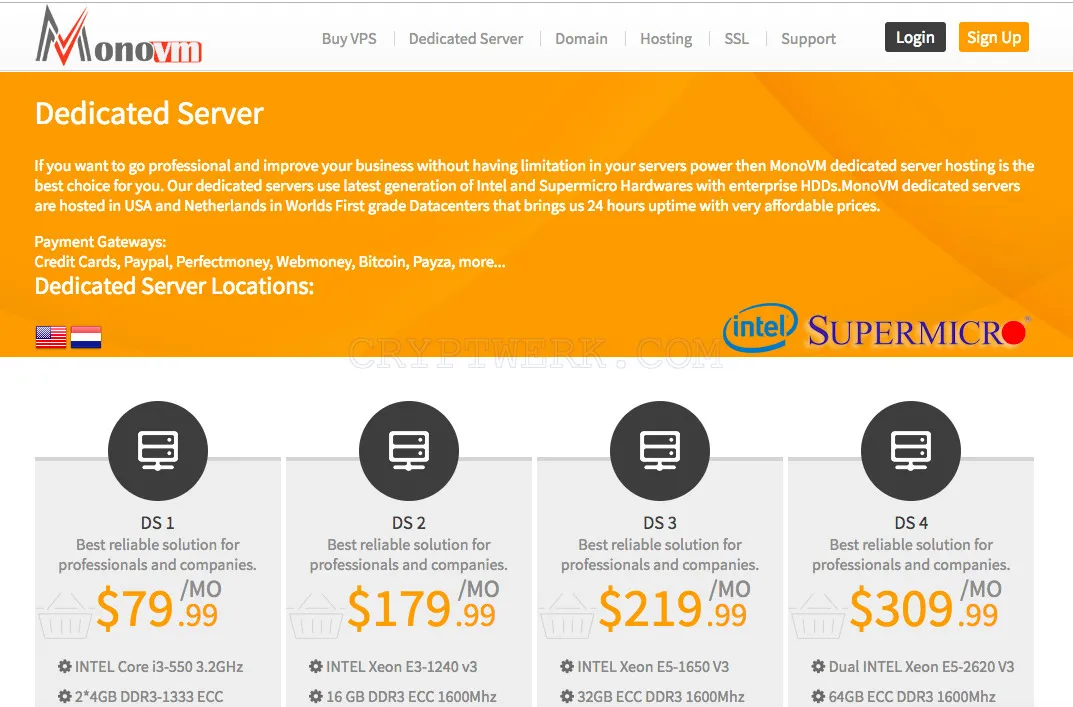Click the DS 1 server icon
The width and height of the screenshot is (1073, 707).
click(158, 450)
